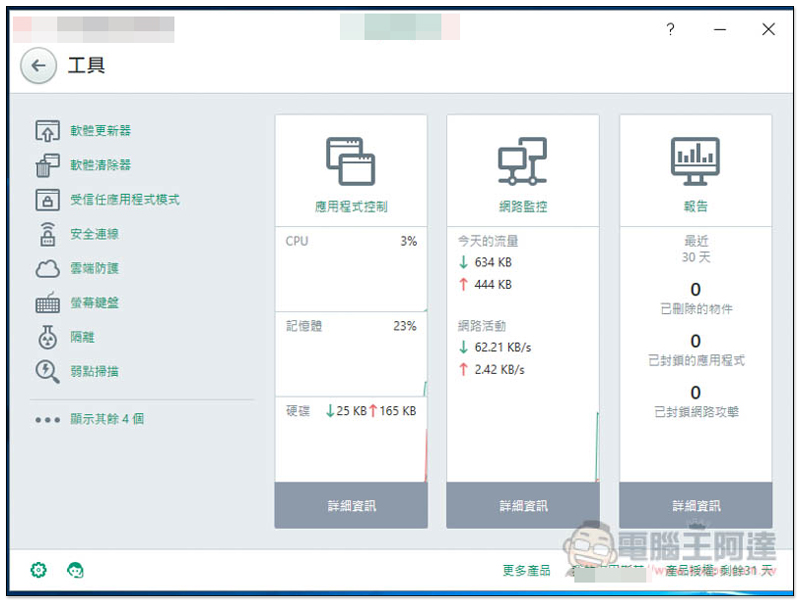Click the 弱點掃描 magnifier icon
Image resolution: width=800 pixels, height=603 pixels.
(x=47, y=372)
